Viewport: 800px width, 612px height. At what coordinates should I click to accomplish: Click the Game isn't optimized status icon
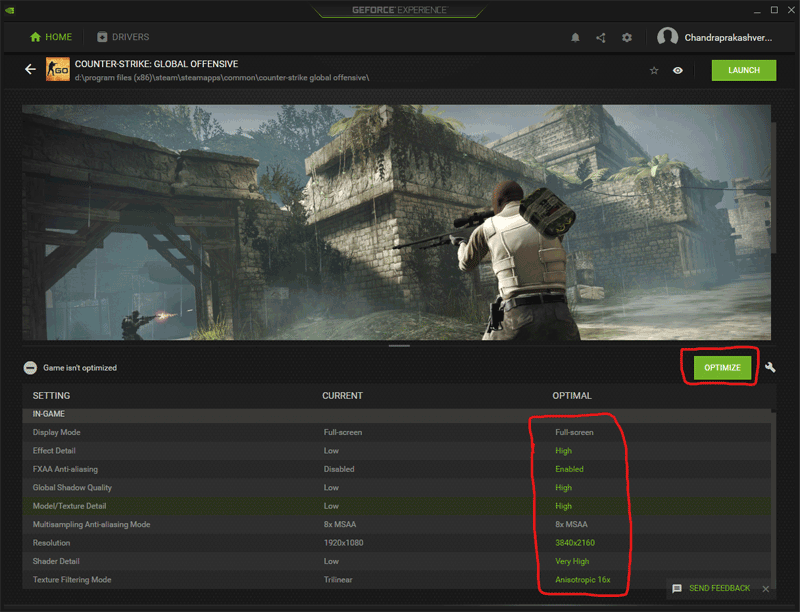(30, 368)
